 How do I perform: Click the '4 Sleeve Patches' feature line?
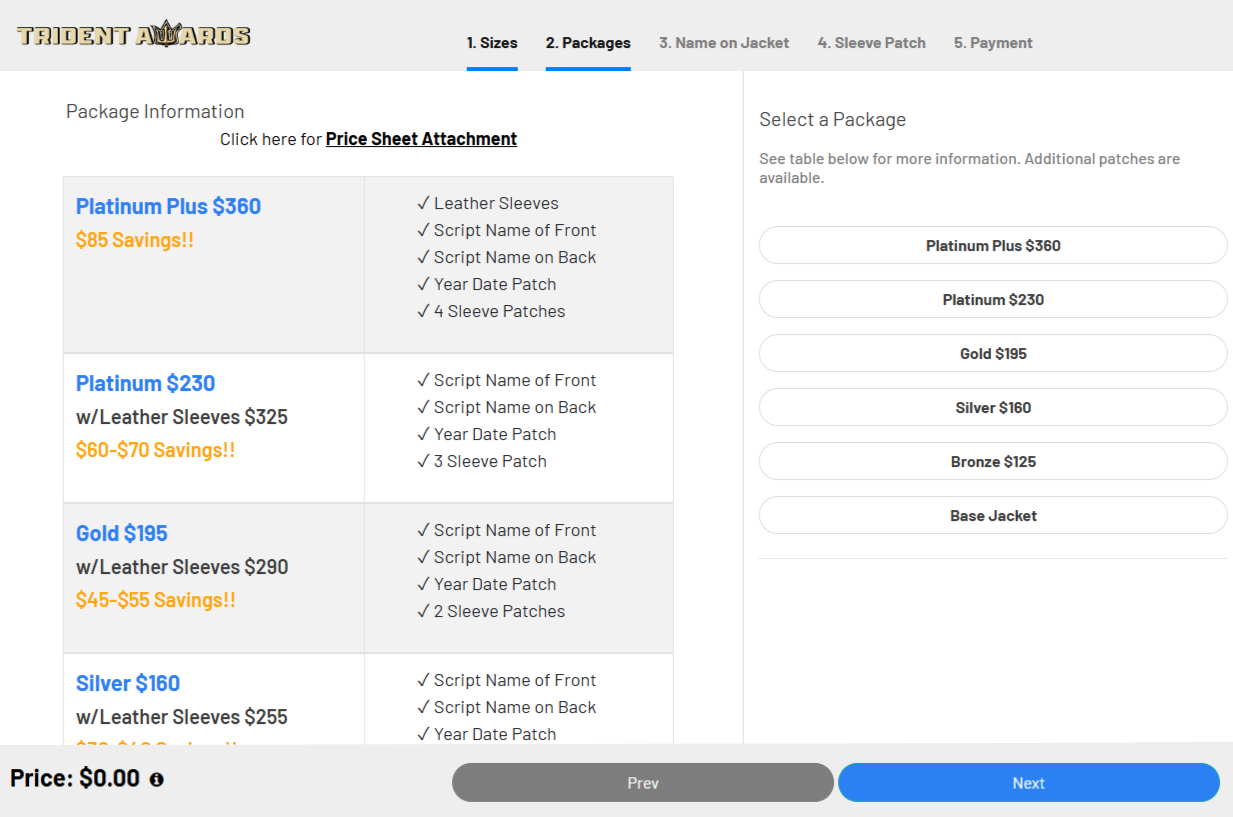491,311
